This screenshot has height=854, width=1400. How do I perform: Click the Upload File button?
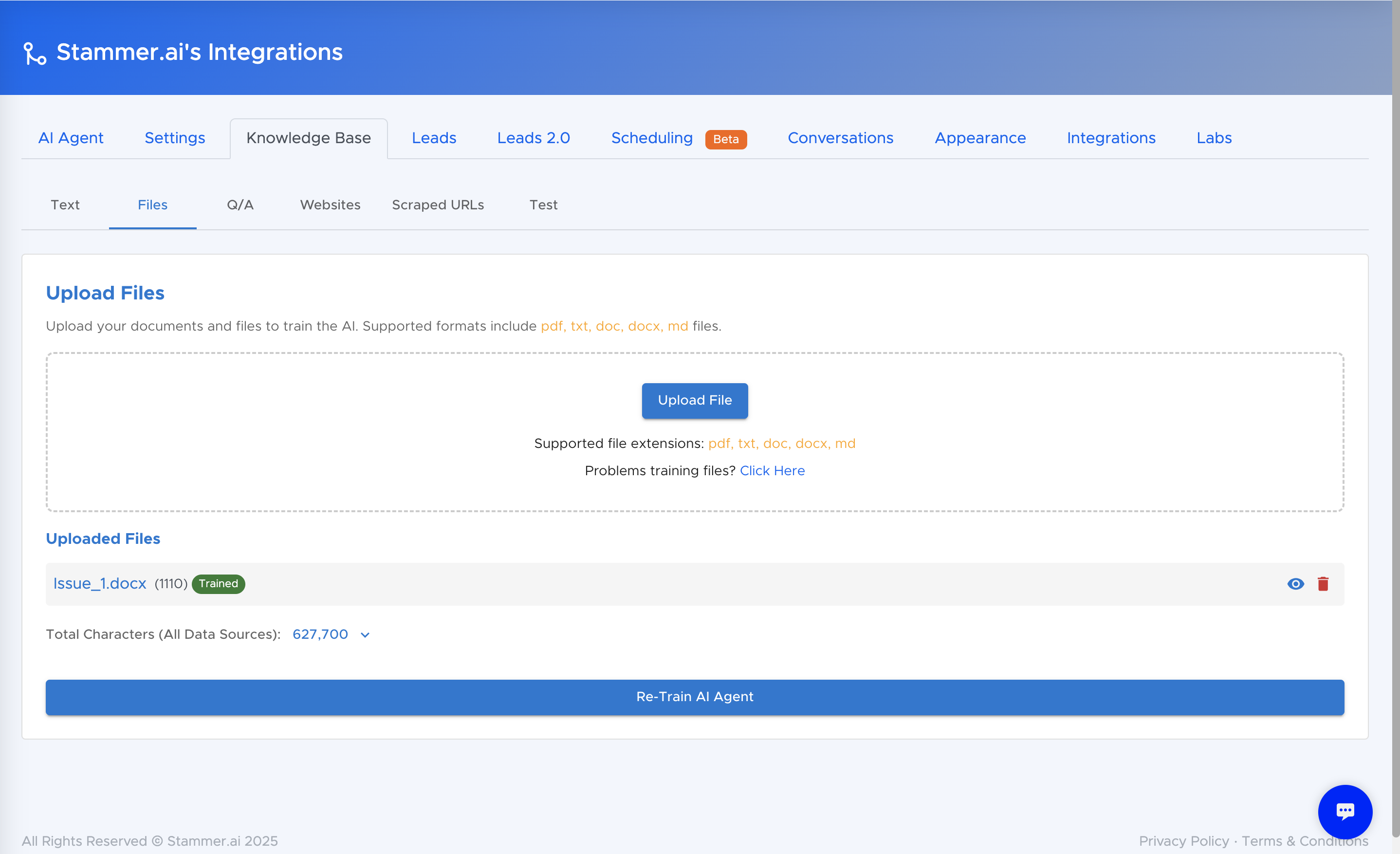pos(694,401)
